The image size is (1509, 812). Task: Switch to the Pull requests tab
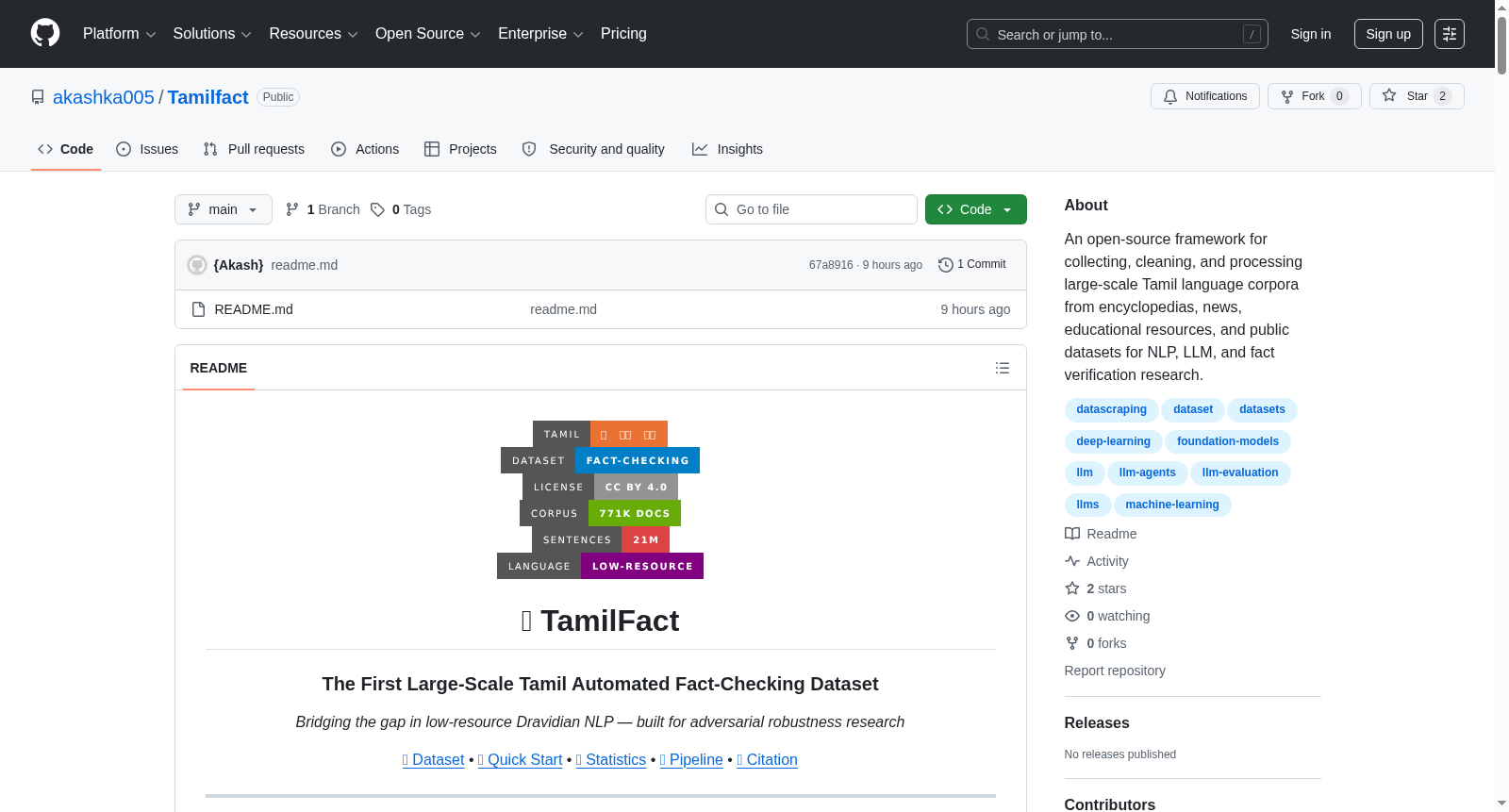pos(254,149)
